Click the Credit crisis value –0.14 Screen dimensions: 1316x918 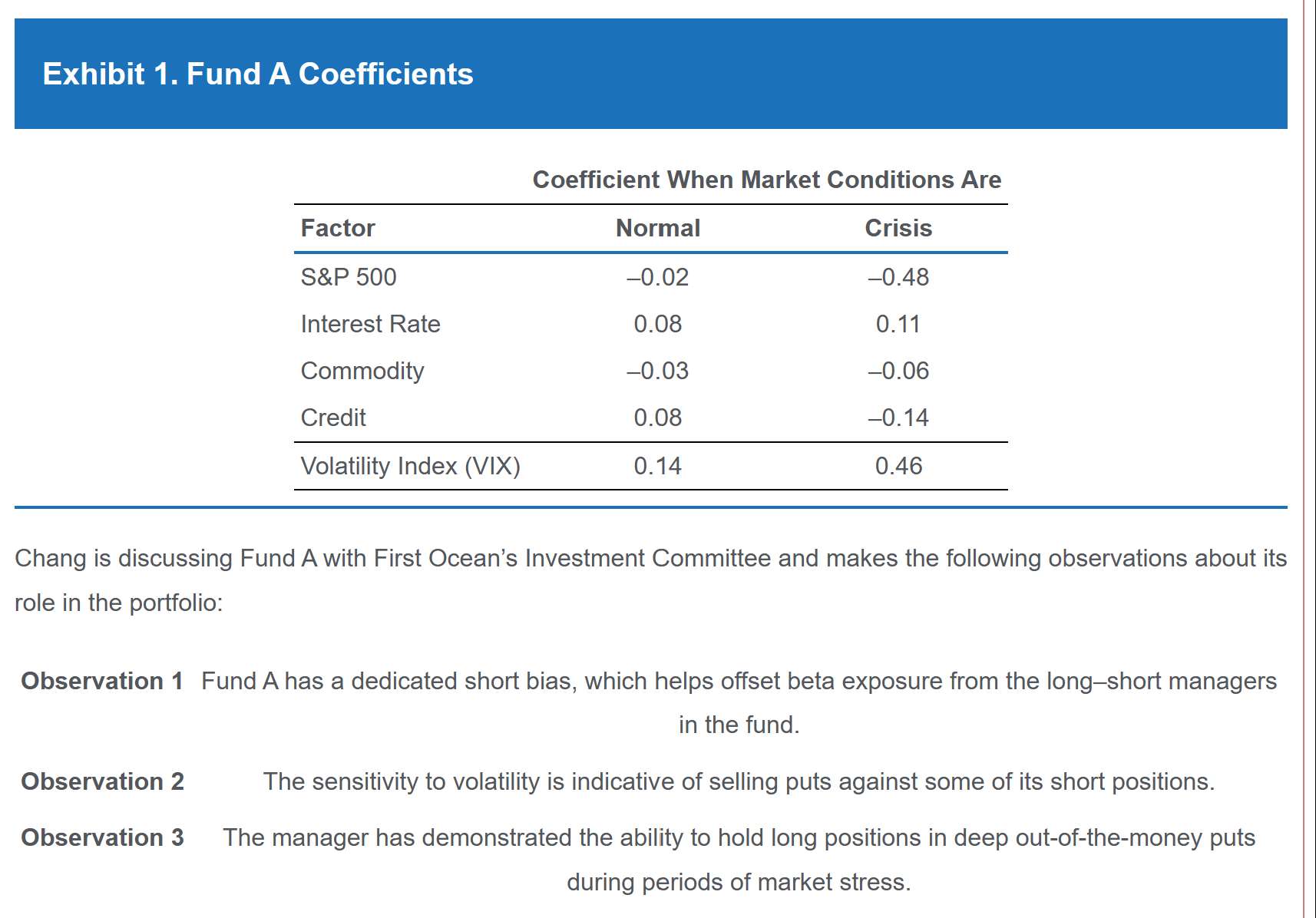click(x=898, y=418)
